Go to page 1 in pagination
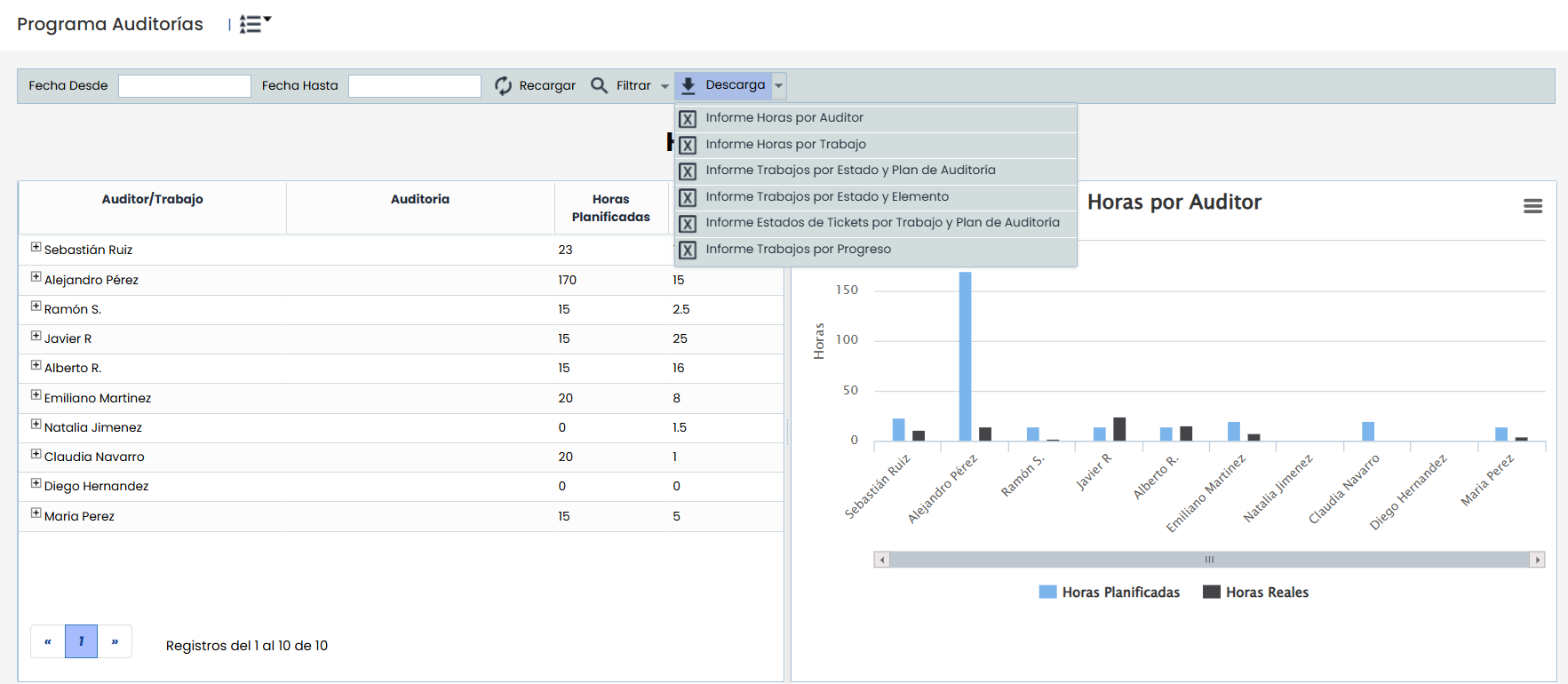This screenshot has height=684, width=1568. pos(81,641)
